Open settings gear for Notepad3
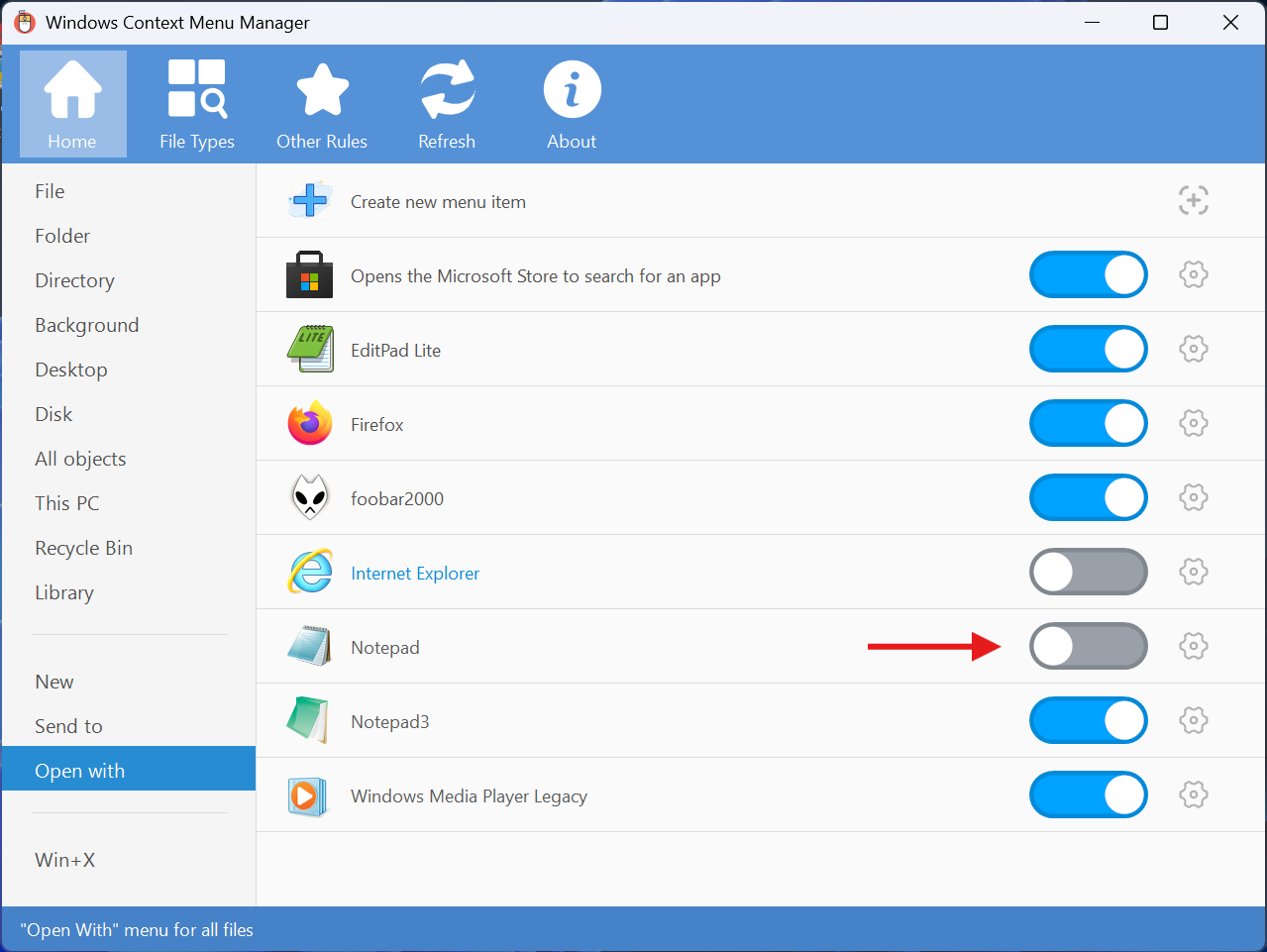The height and width of the screenshot is (952, 1267). tap(1194, 720)
